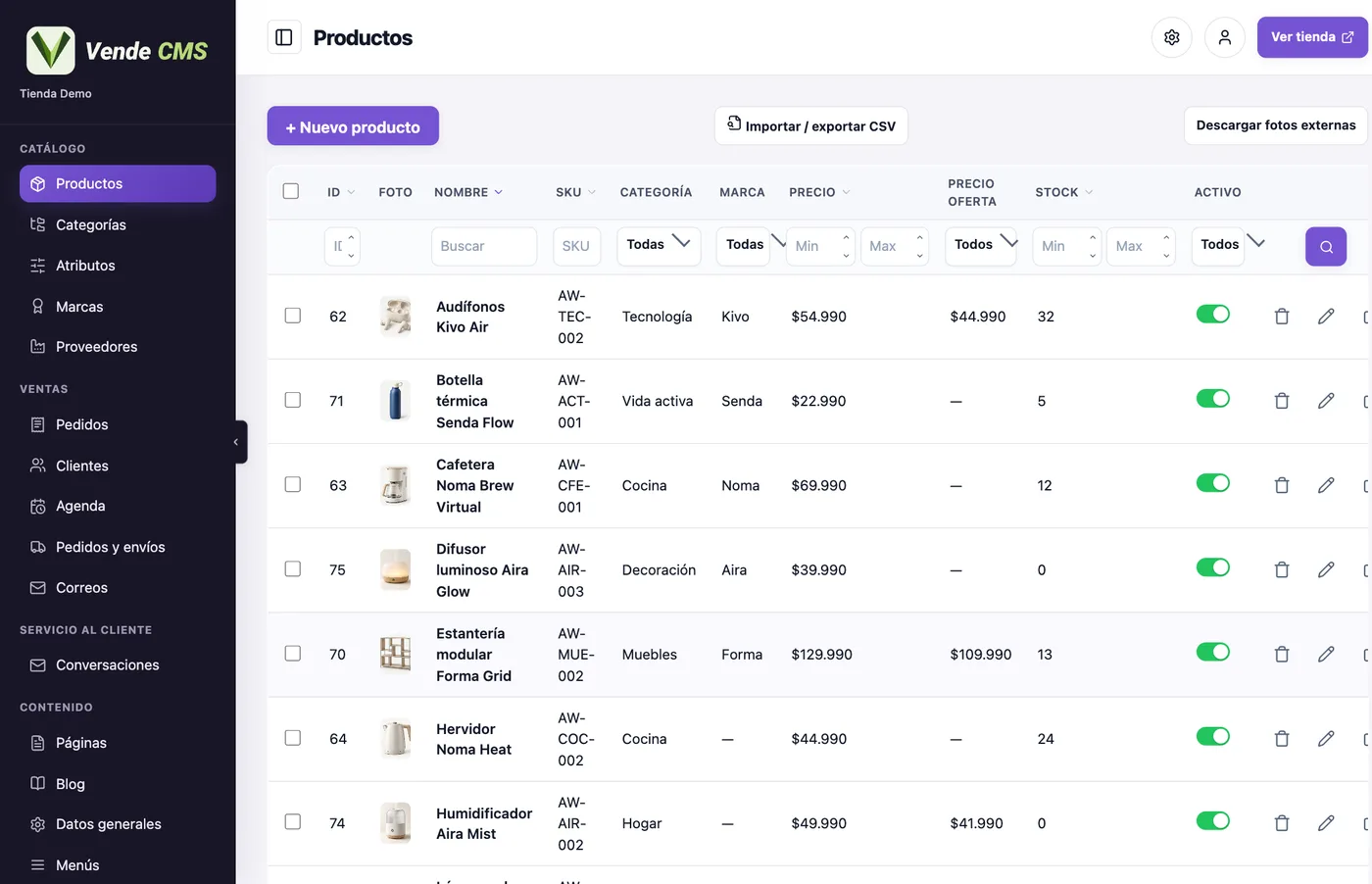Screen dimensions: 1372x884
Task: Deactivate Cafetera Noma Brew Virtual switch
Action: coord(1213,482)
